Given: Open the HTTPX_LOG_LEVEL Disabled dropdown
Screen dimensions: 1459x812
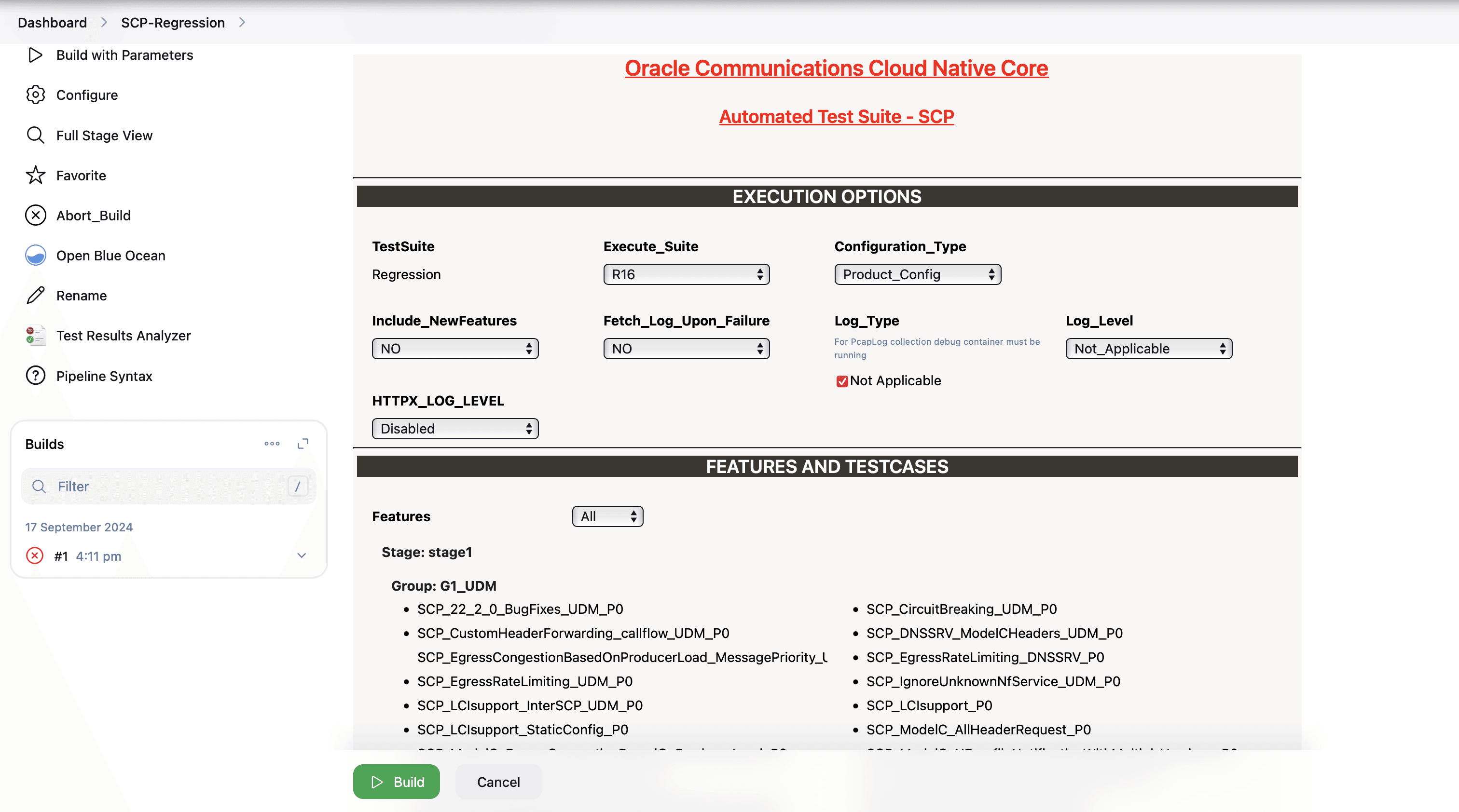Looking at the screenshot, I should click(x=455, y=428).
